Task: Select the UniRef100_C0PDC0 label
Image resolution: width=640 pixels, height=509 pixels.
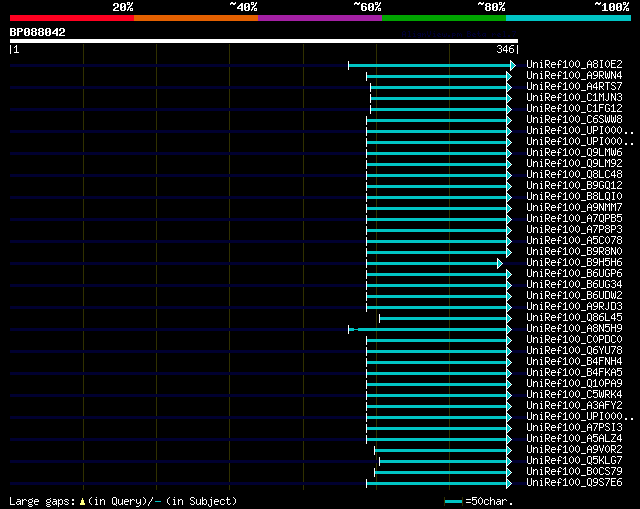Action: pos(574,340)
